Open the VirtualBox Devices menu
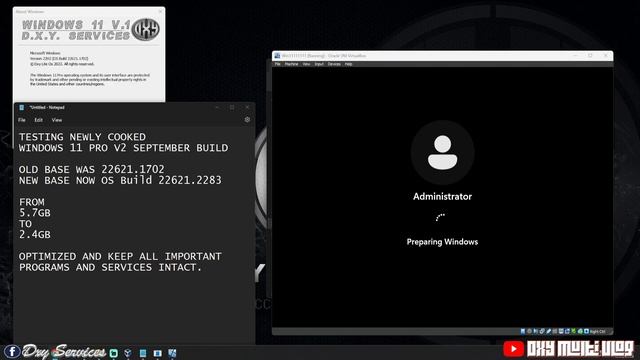Viewport: 640px width, 360px height. click(x=334, y=64)
